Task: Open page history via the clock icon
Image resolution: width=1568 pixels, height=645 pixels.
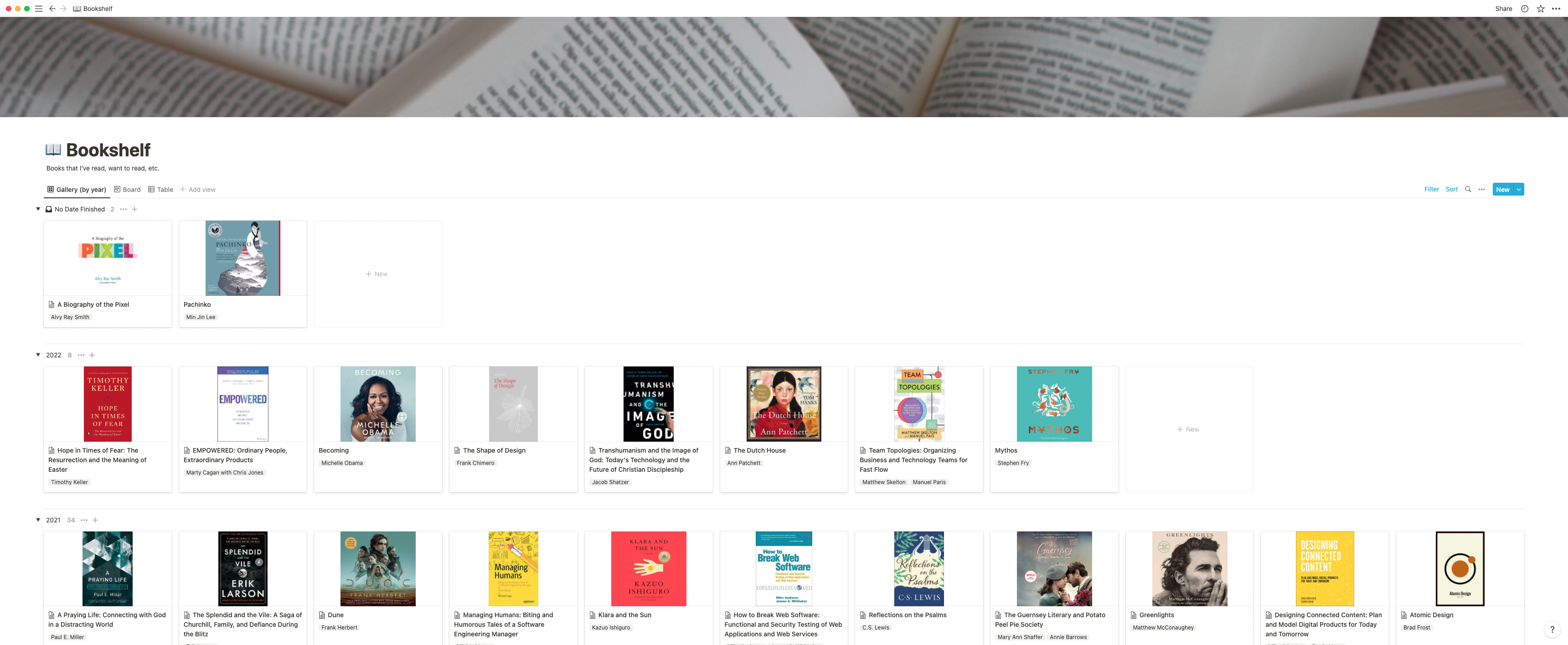Action: coord(1524,9)
